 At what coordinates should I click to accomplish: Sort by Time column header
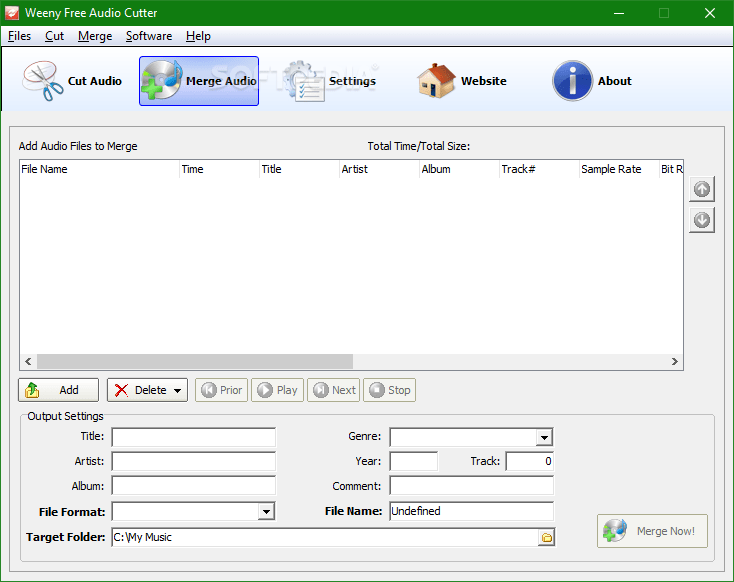(x=220, y=169)
